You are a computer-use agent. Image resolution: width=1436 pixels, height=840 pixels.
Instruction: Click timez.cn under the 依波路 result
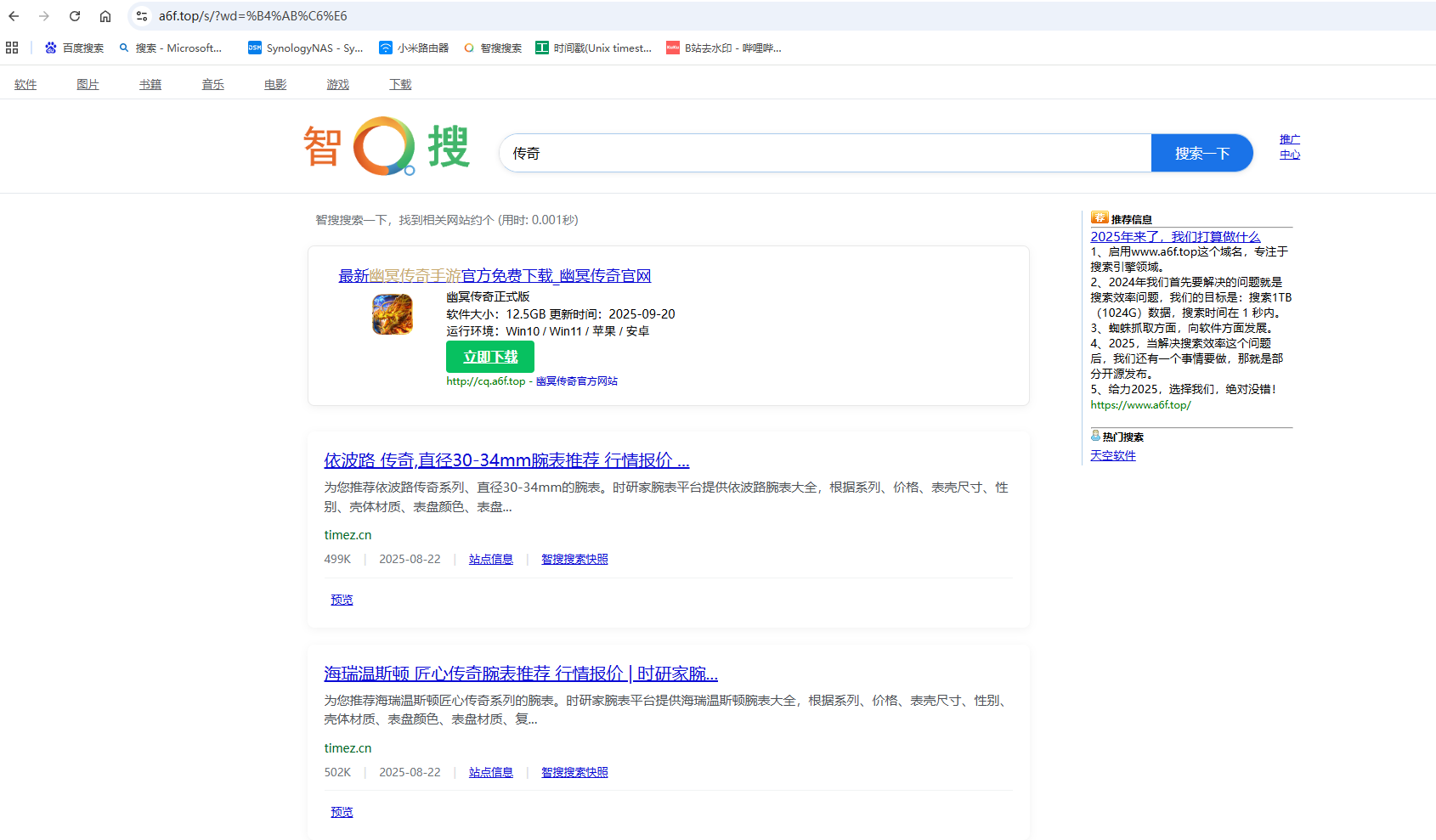tap(348, 535)
